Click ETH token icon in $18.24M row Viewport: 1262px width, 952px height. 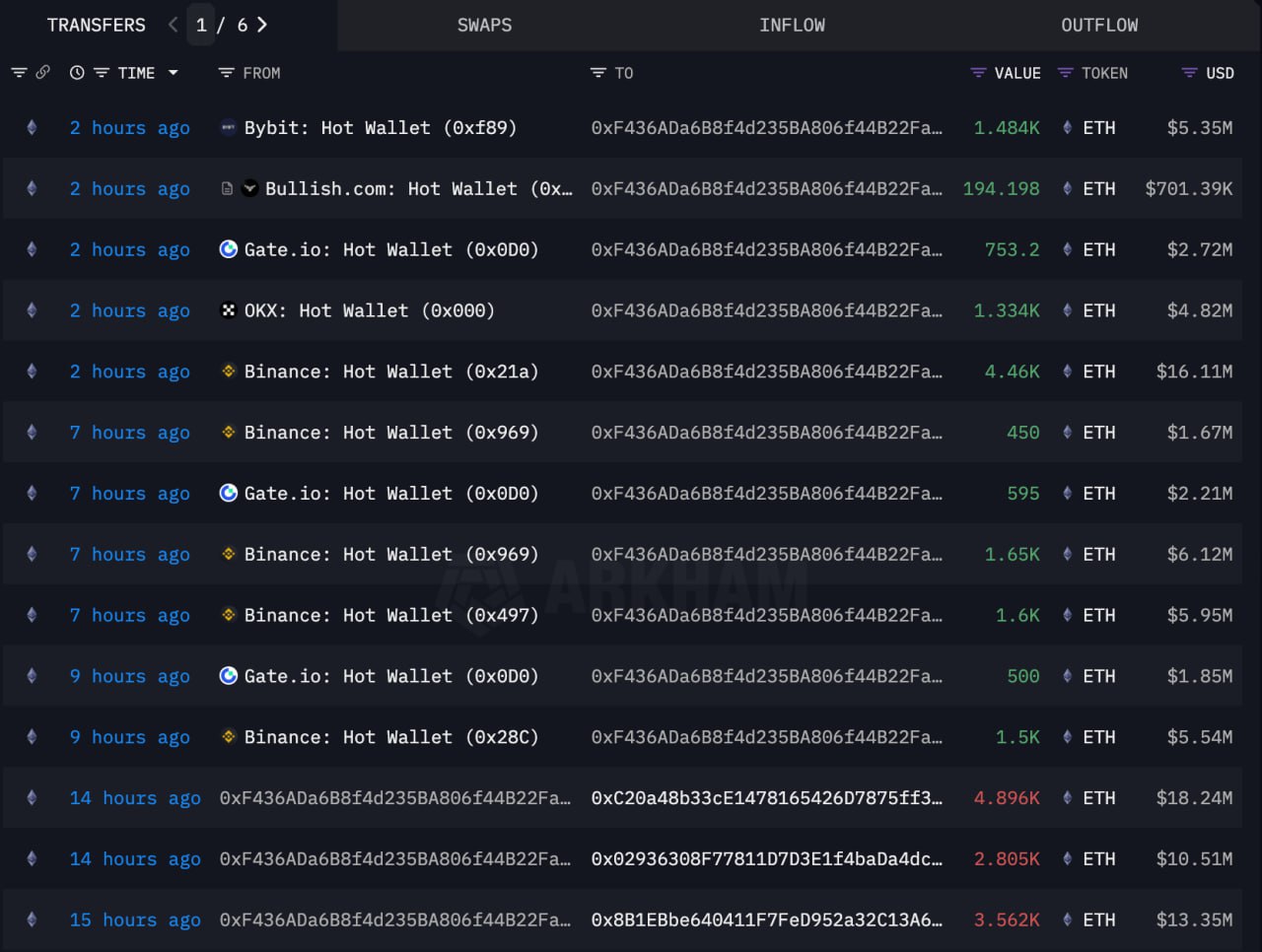(x=1067, y=797)
